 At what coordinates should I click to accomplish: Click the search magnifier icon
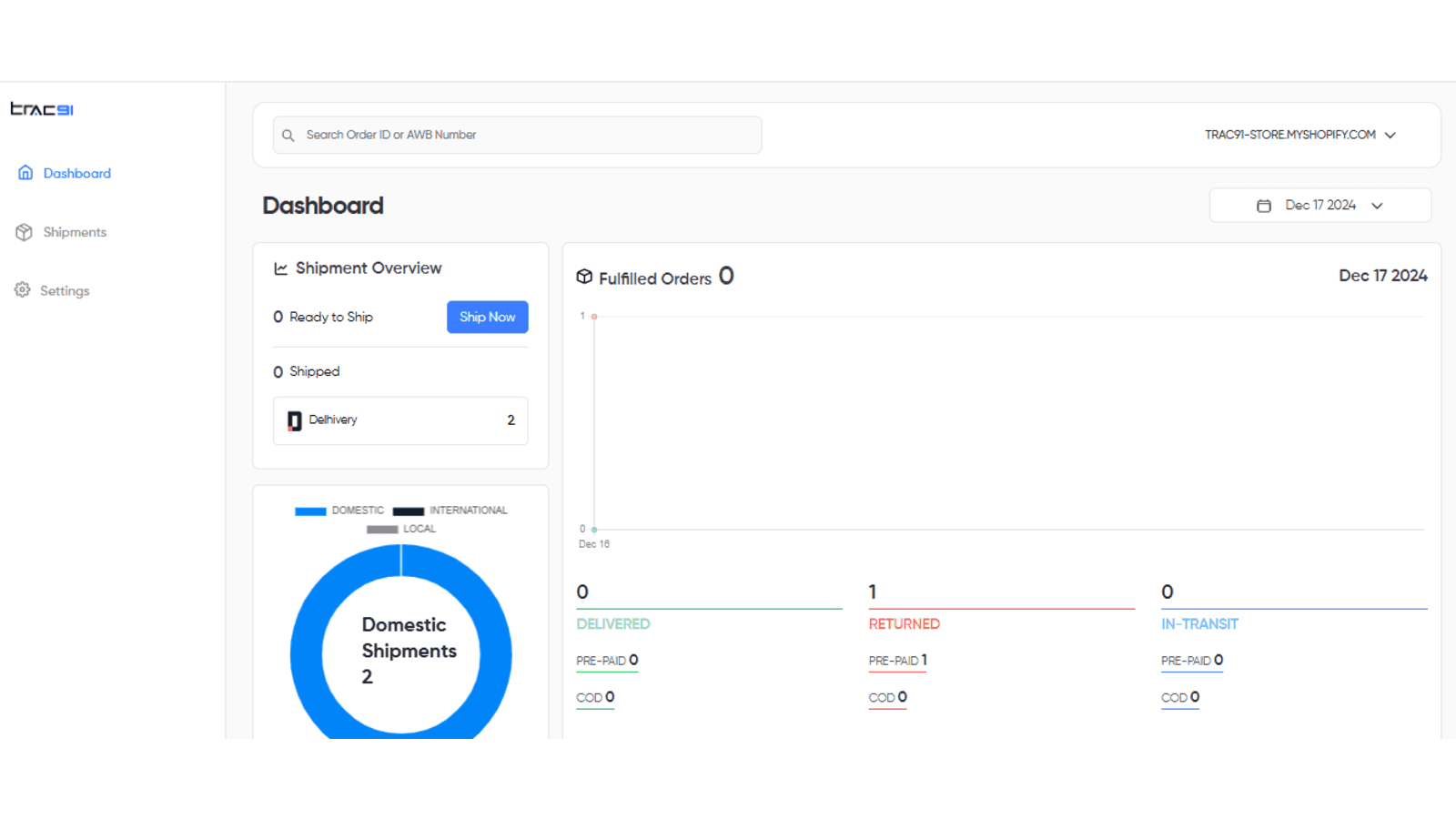(x=288, y=136)
